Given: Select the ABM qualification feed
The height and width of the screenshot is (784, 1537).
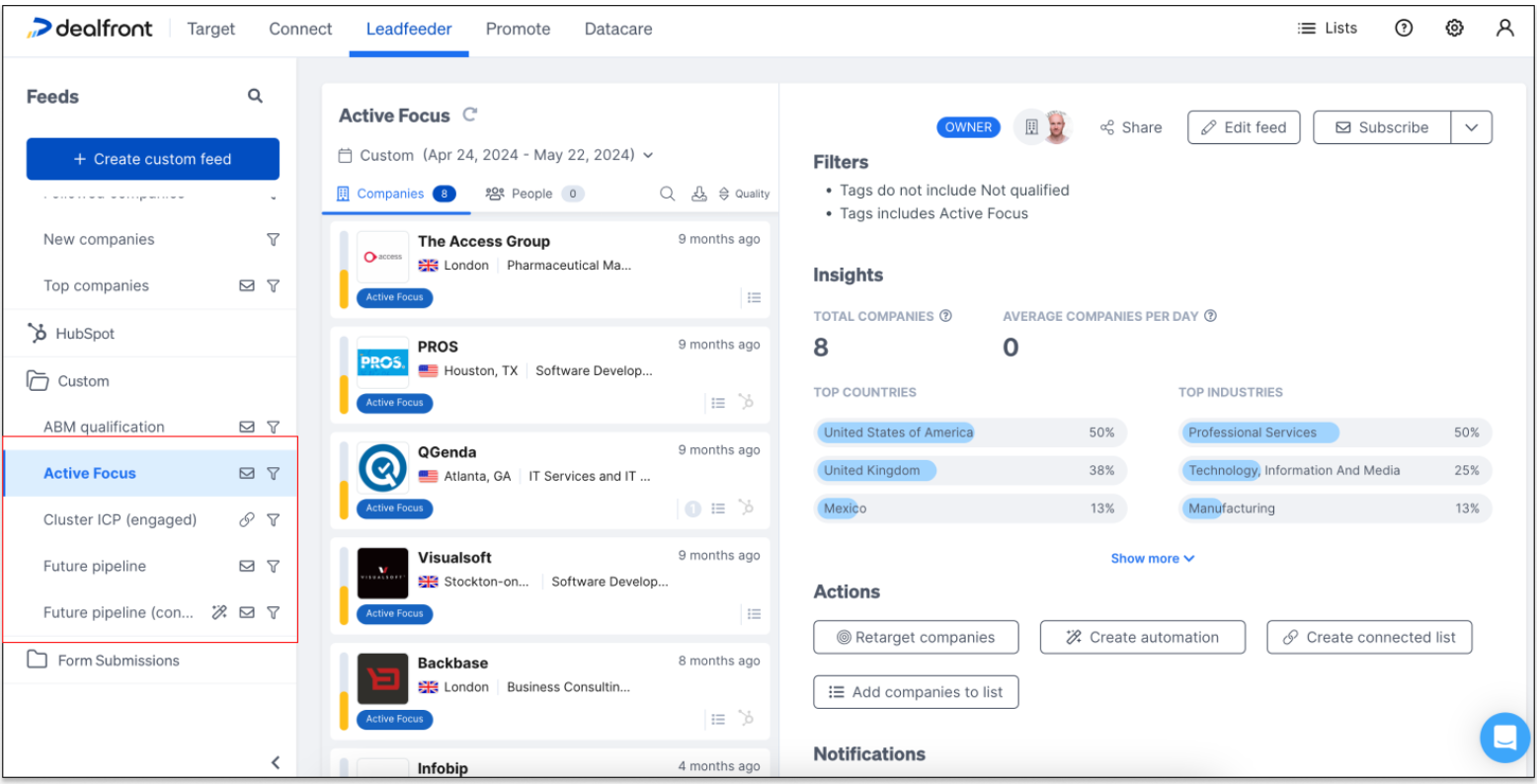Looking at the screenshot, I should point(104,427).
